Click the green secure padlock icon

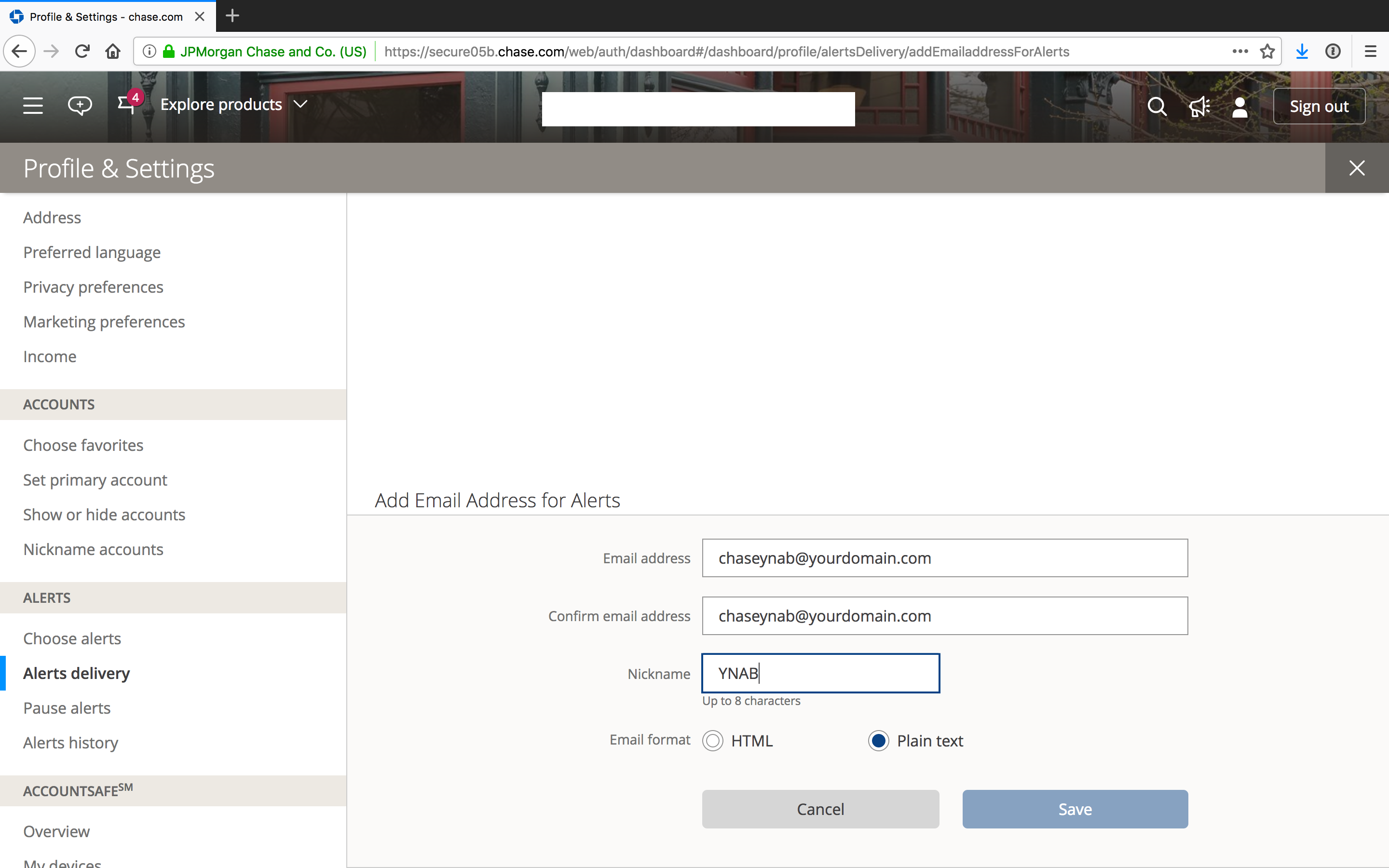(x=169, y=52)
